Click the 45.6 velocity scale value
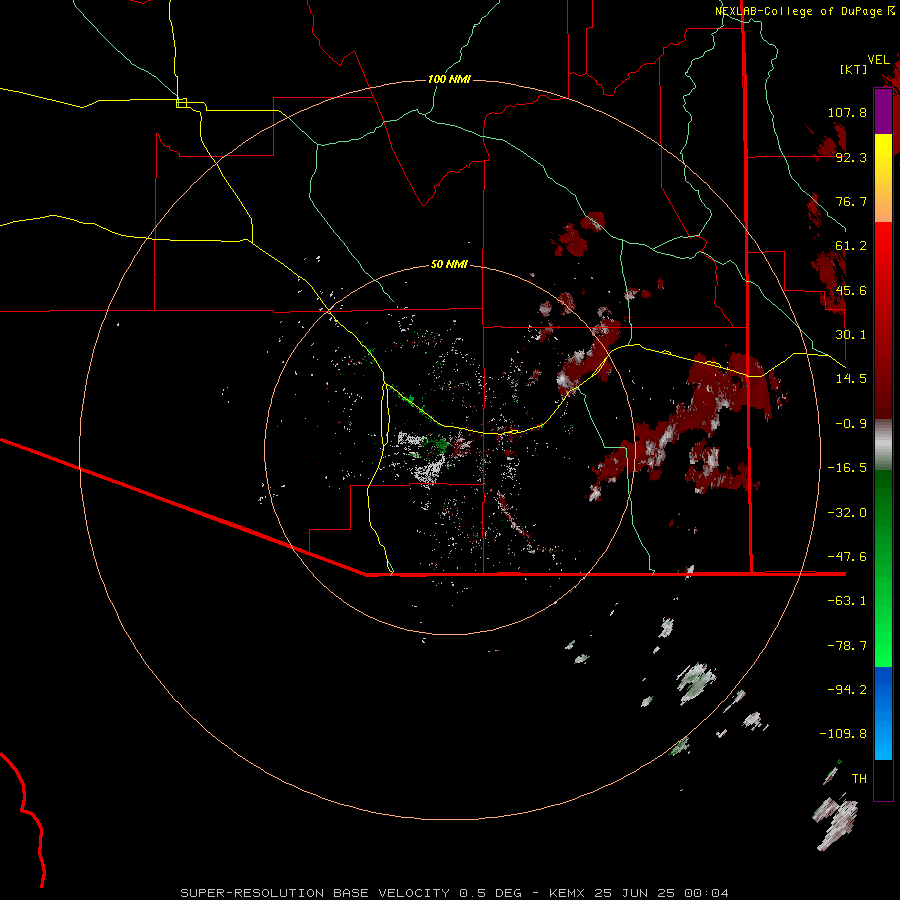 point(851,290)
